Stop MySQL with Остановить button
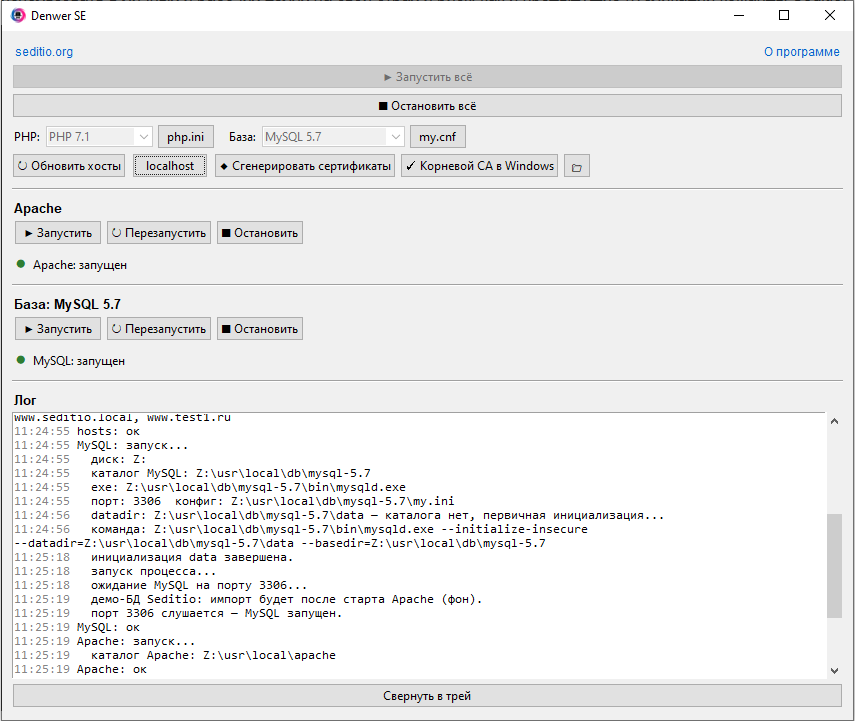855x721 pixels. tap(259, 329)
